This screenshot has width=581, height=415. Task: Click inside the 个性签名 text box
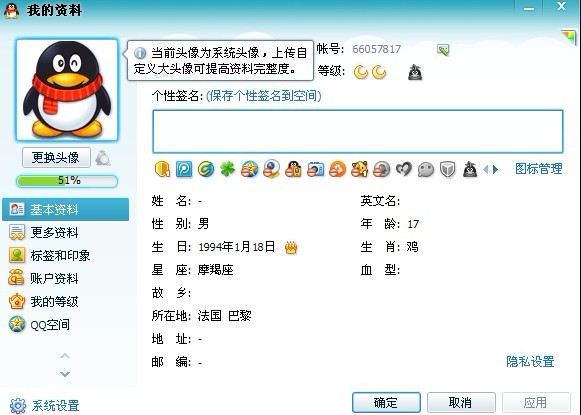click(x=358, y=131)
